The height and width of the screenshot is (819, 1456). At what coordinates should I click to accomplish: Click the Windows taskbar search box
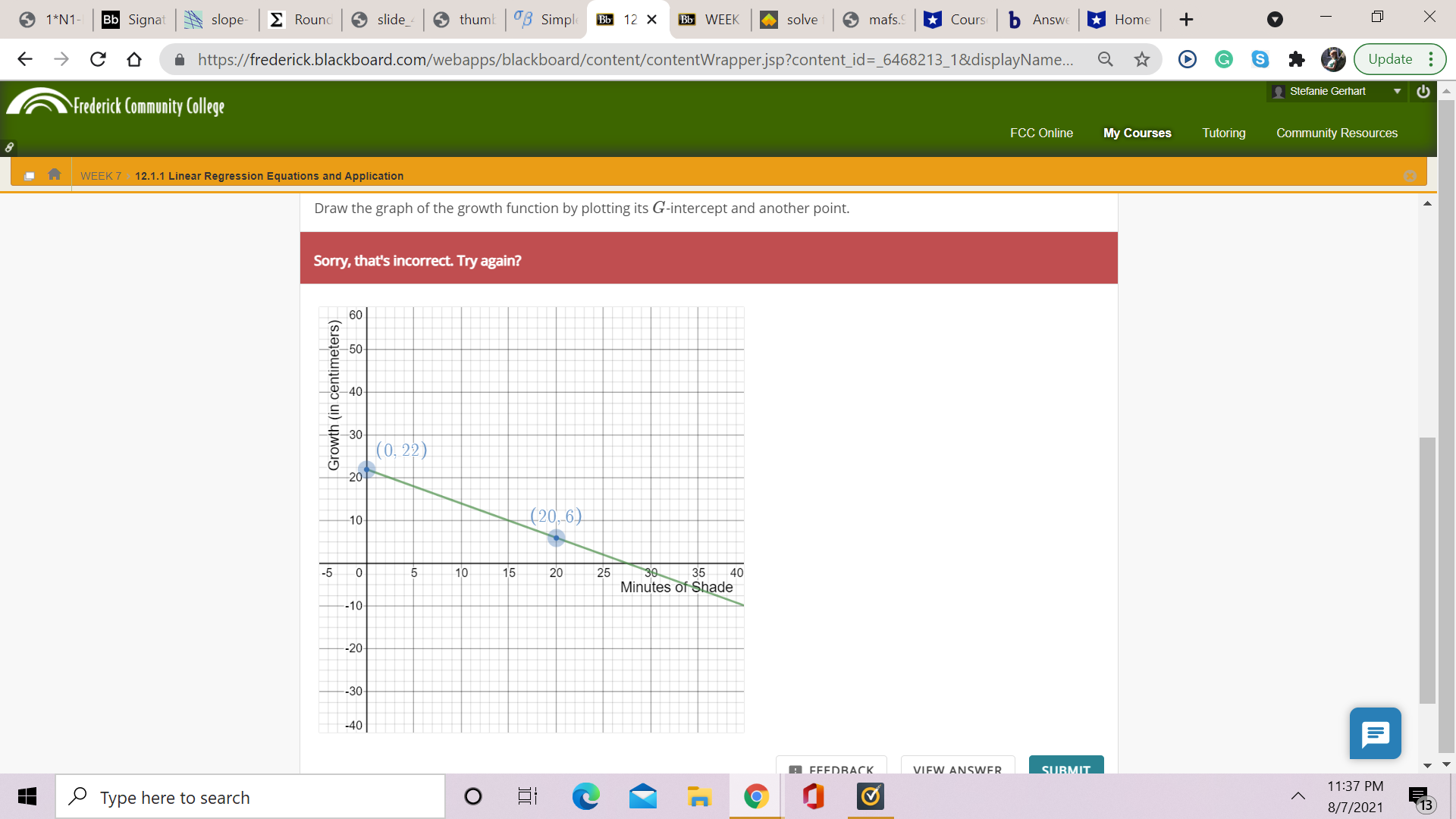coord(250,797)
